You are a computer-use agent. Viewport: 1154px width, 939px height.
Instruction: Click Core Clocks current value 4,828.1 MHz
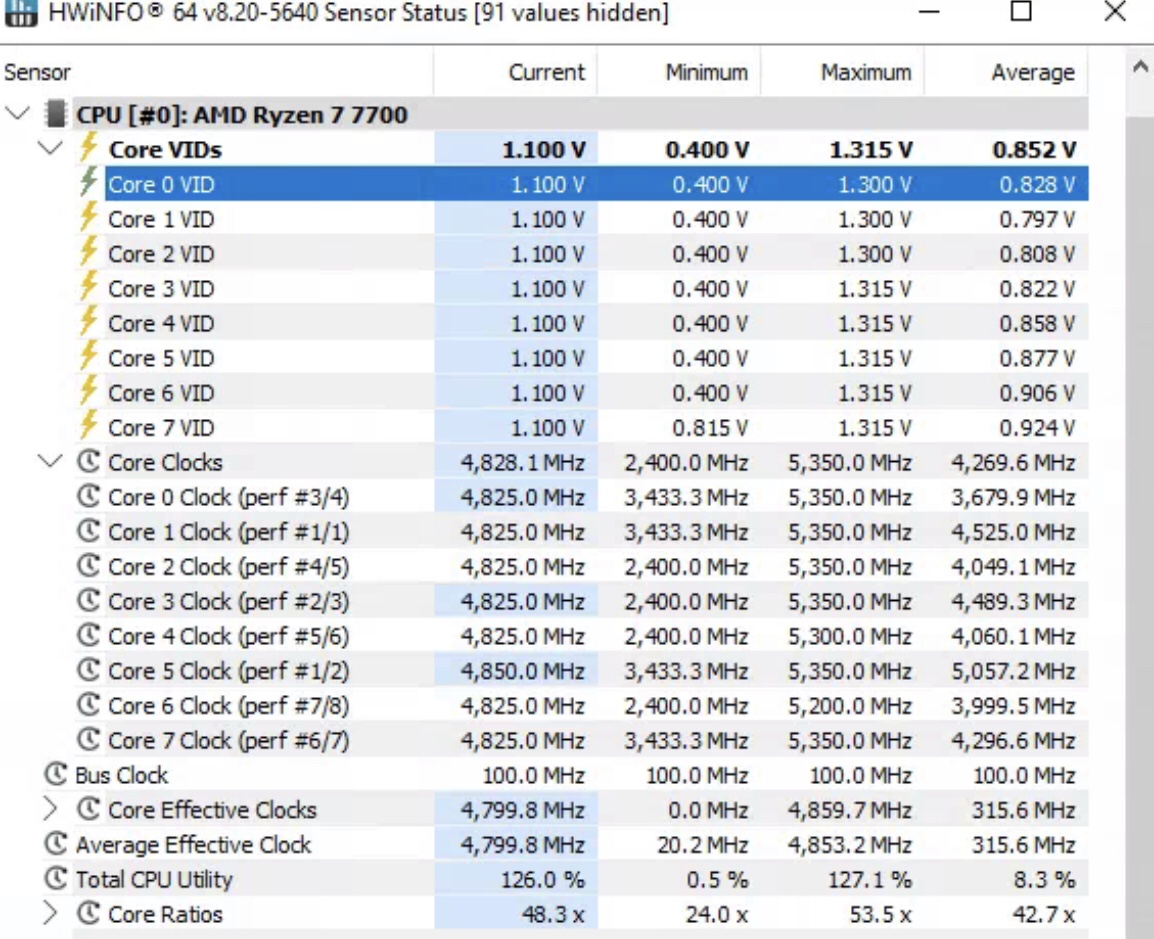coord(523,462)
